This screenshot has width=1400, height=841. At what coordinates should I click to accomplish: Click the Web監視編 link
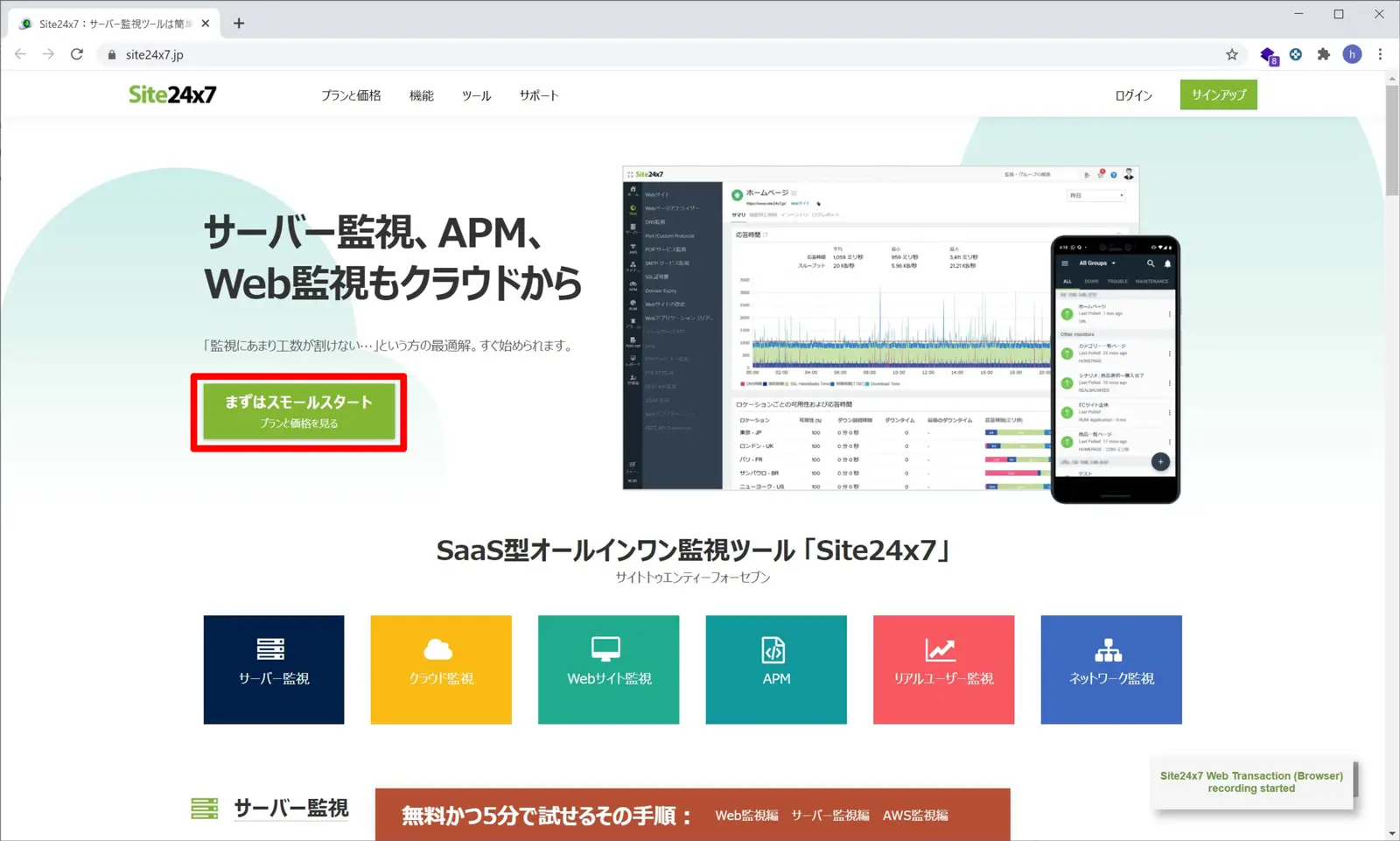[x=746, y=816]
